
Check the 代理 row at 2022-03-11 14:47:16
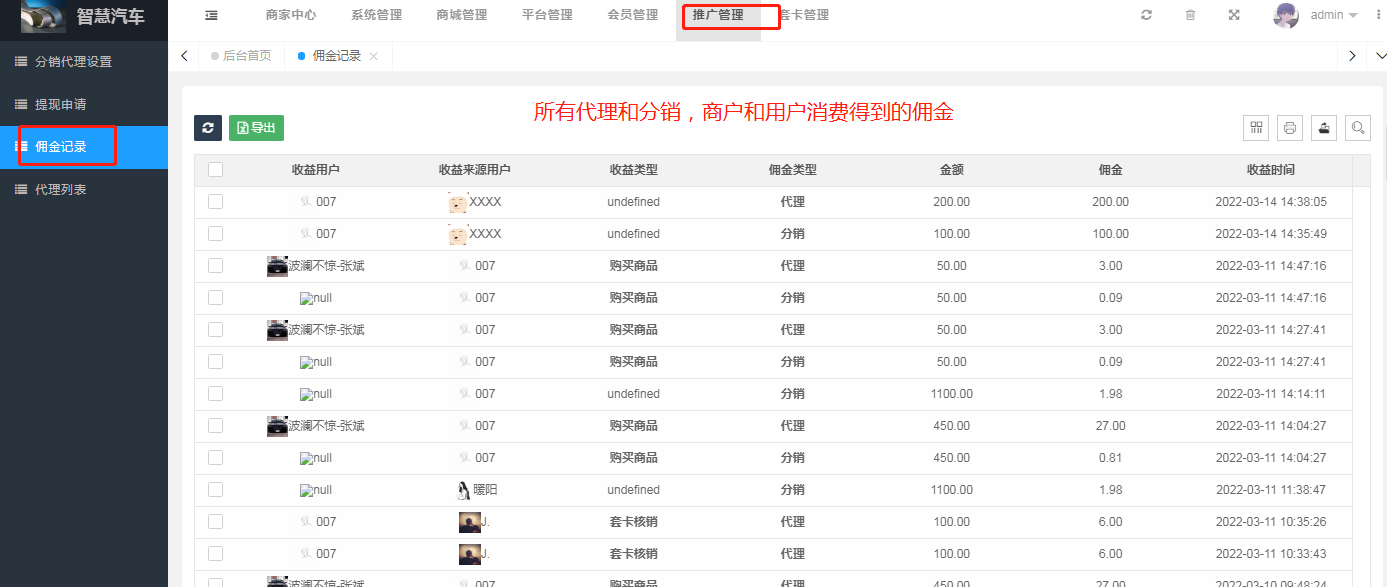(215, 266)
